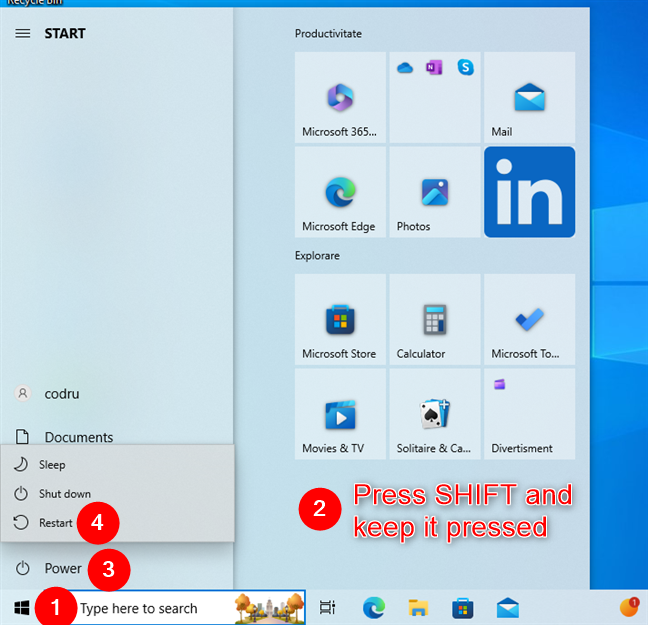Click the Windows Start button

21,608
